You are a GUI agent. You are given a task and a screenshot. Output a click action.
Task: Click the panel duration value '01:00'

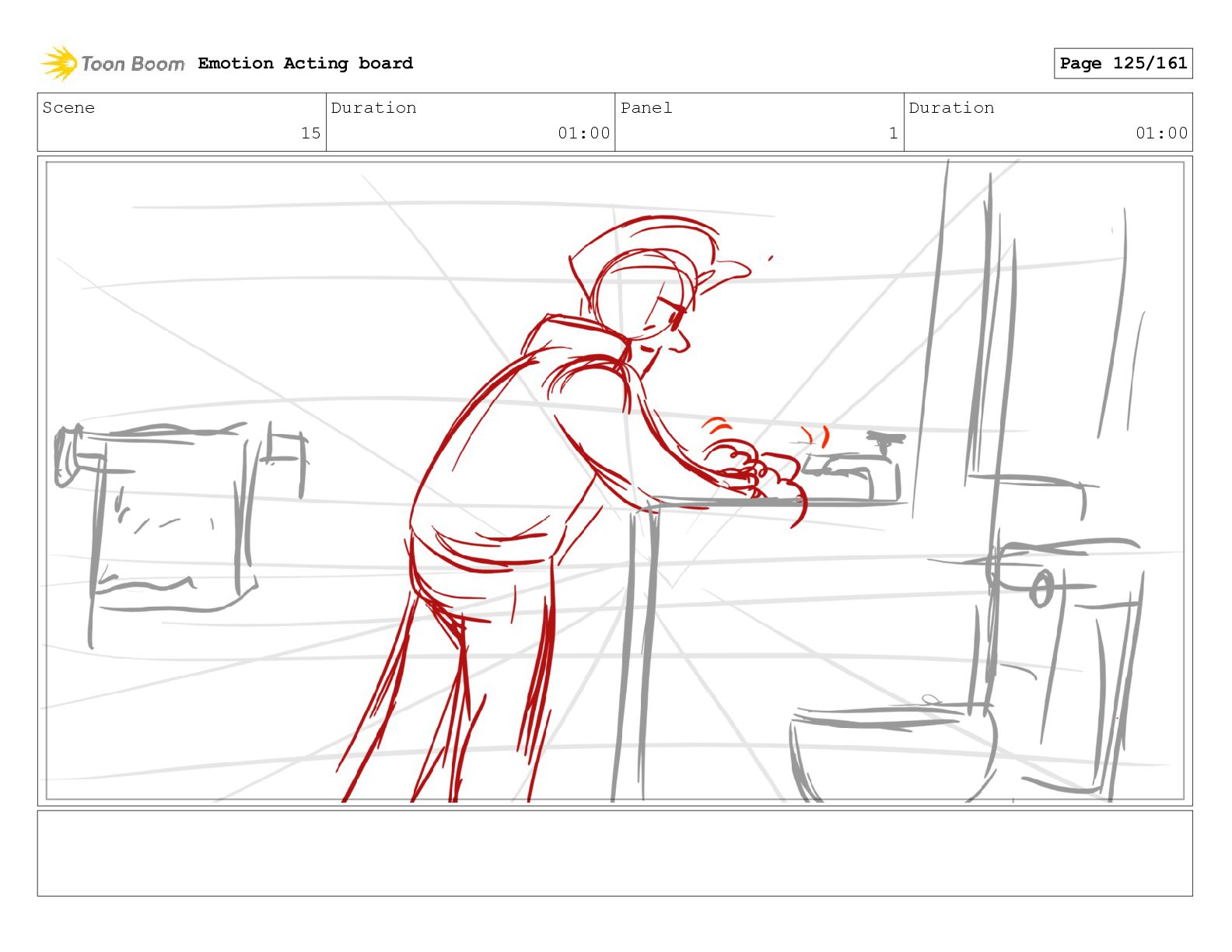(1161, 133)
